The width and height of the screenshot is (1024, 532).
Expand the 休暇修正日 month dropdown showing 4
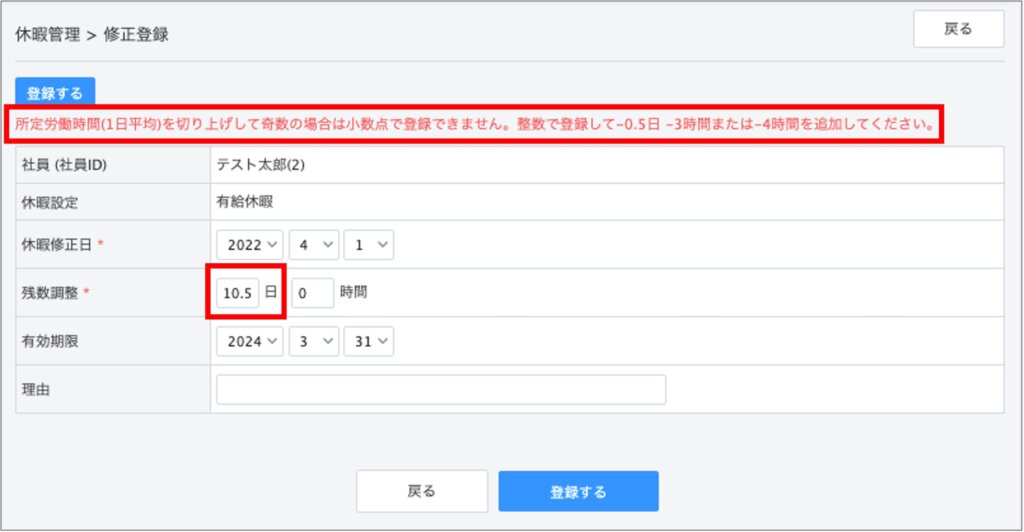pyautogui.click(x=313, y=245)
